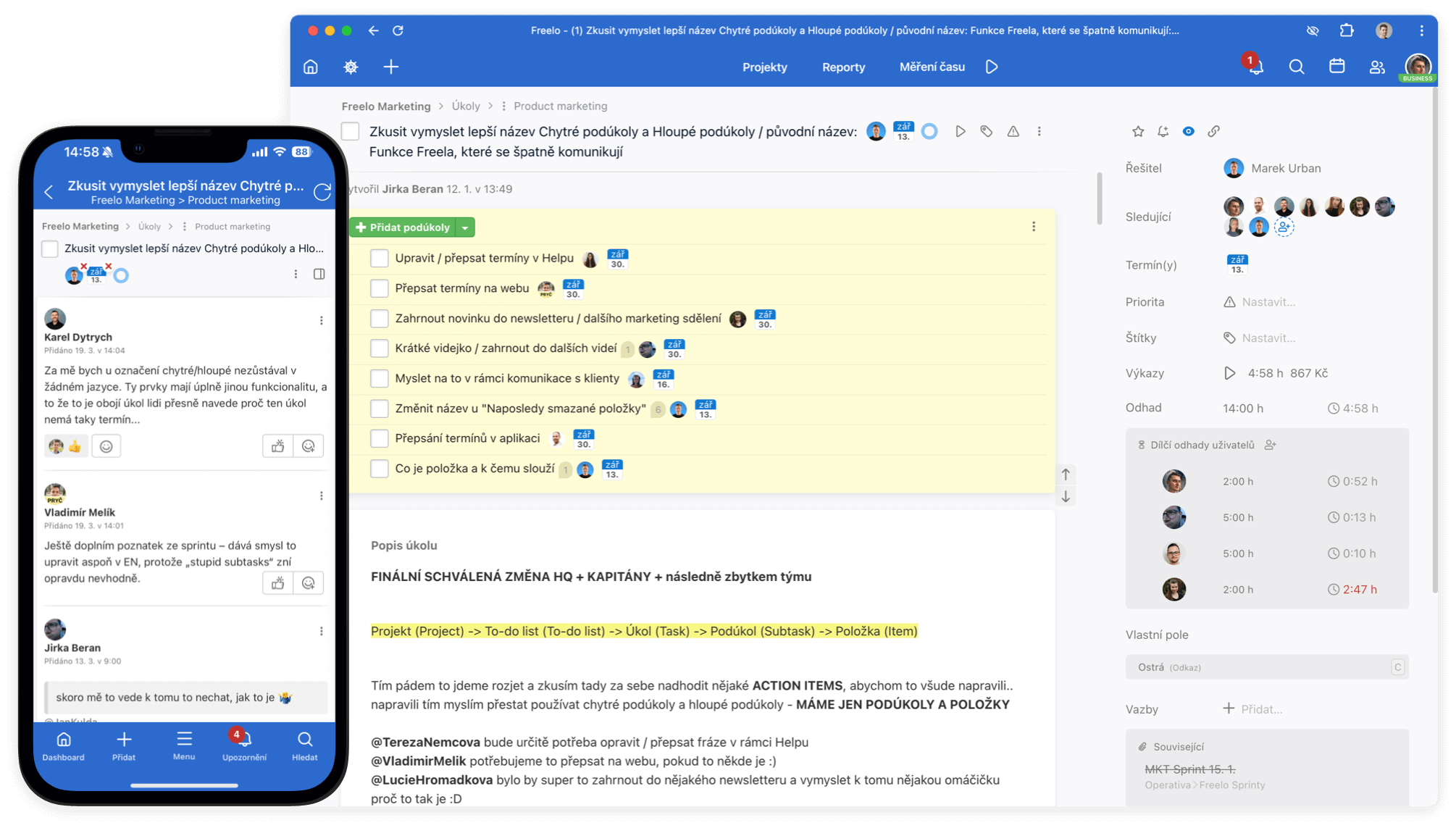Open task three-dot options beside title
The width and height of the screenshot is (1456, 828).
pyautogui.click(x=1039, y=131)
